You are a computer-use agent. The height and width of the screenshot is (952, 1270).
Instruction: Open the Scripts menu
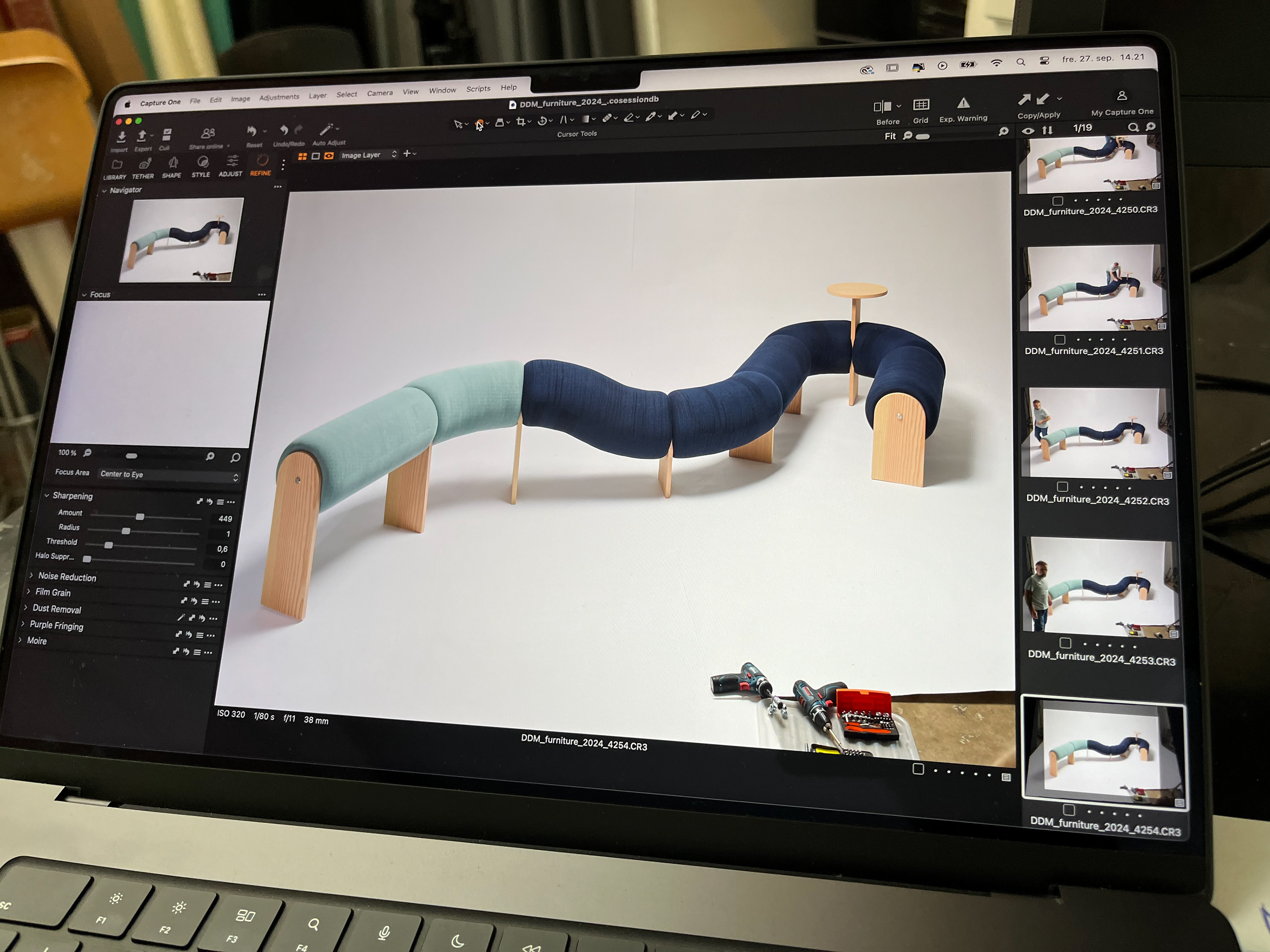pyautogui.click(x=478, y=89)
